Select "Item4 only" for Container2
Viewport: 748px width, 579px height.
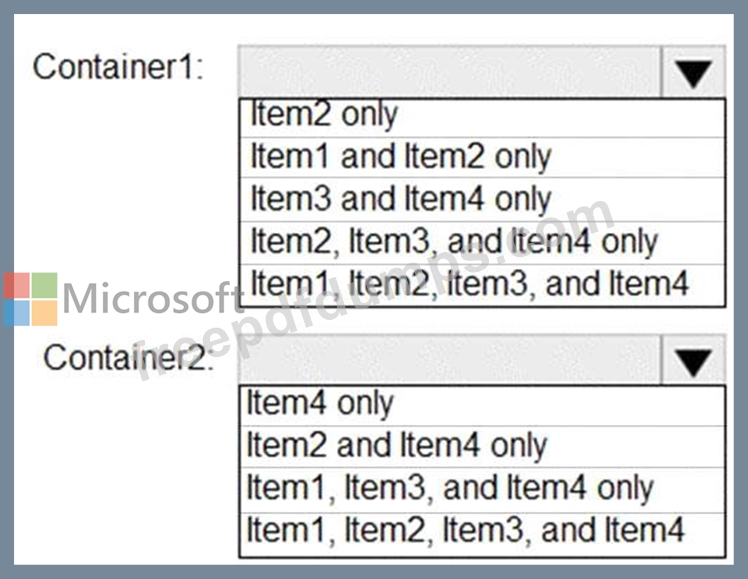482,406
